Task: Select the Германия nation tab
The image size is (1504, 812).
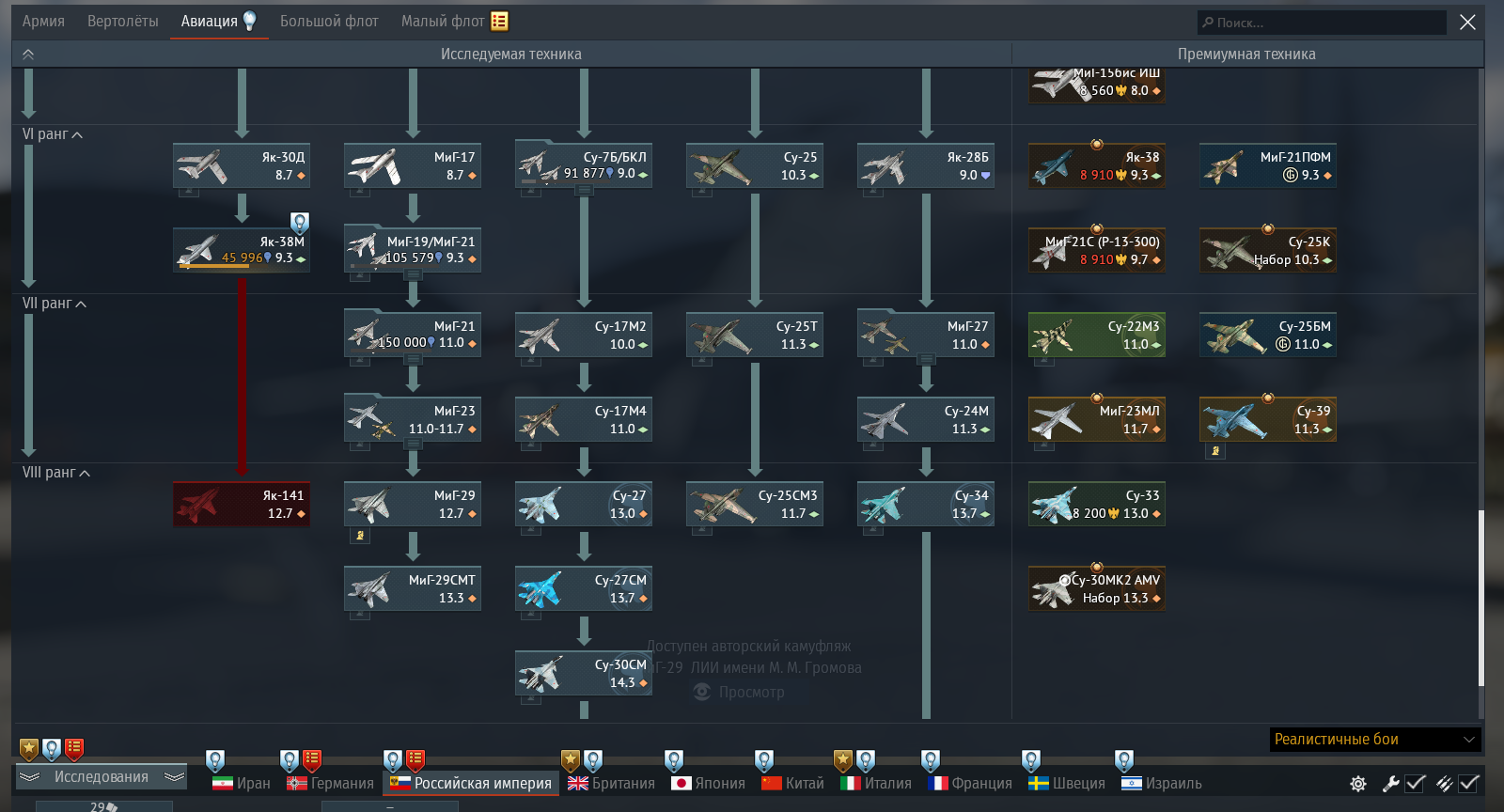Action: [x=331, y=783]
